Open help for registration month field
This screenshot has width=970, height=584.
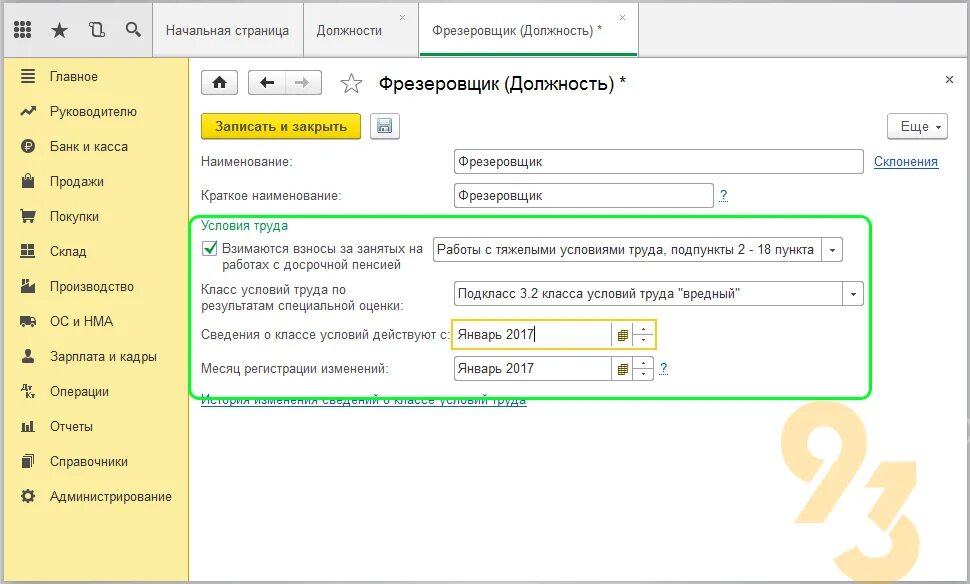pos(663,369)
